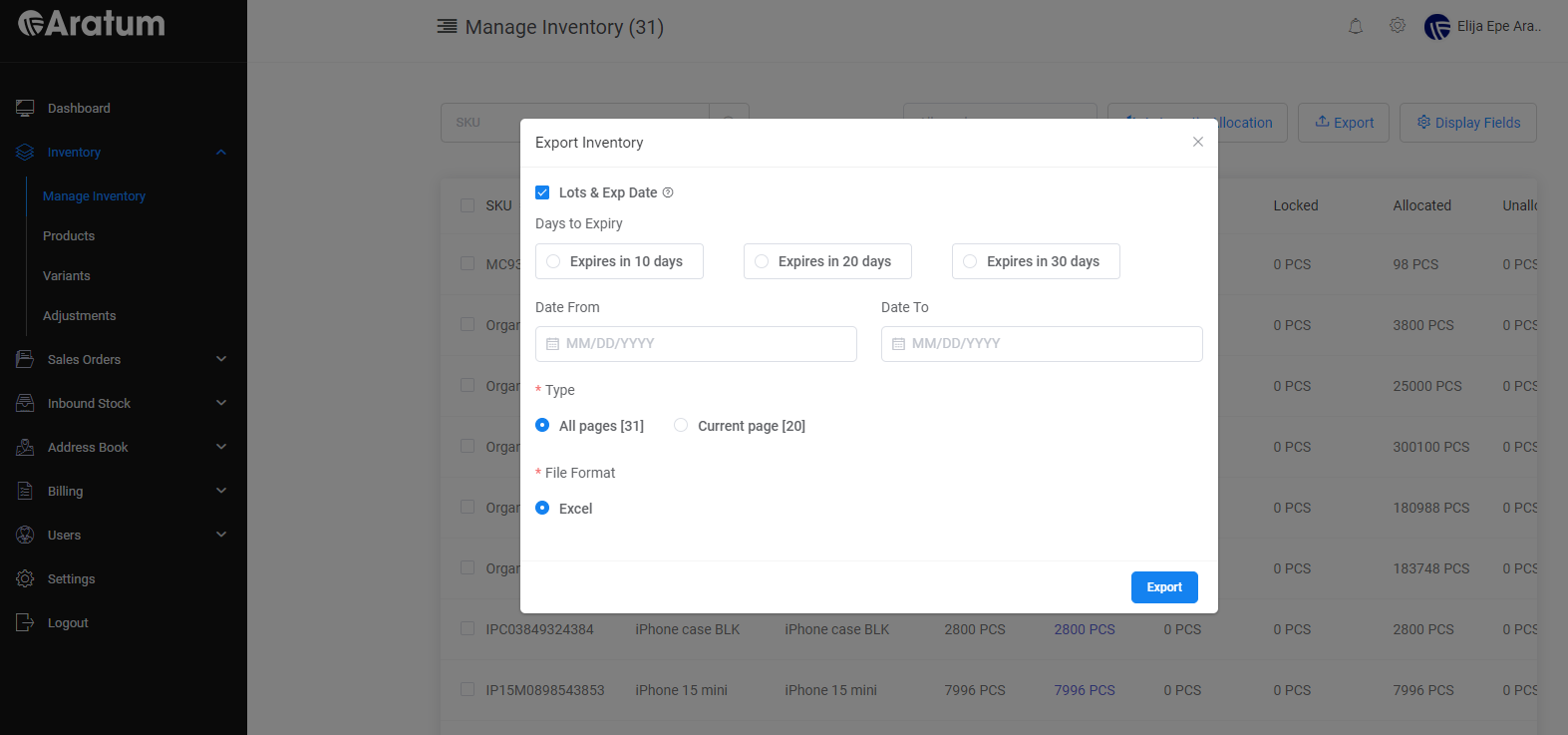The width and height of the screenshot is (1568, 735).
Task: Click the Inbound Stock icon
Action: click(x=25, y=403)
